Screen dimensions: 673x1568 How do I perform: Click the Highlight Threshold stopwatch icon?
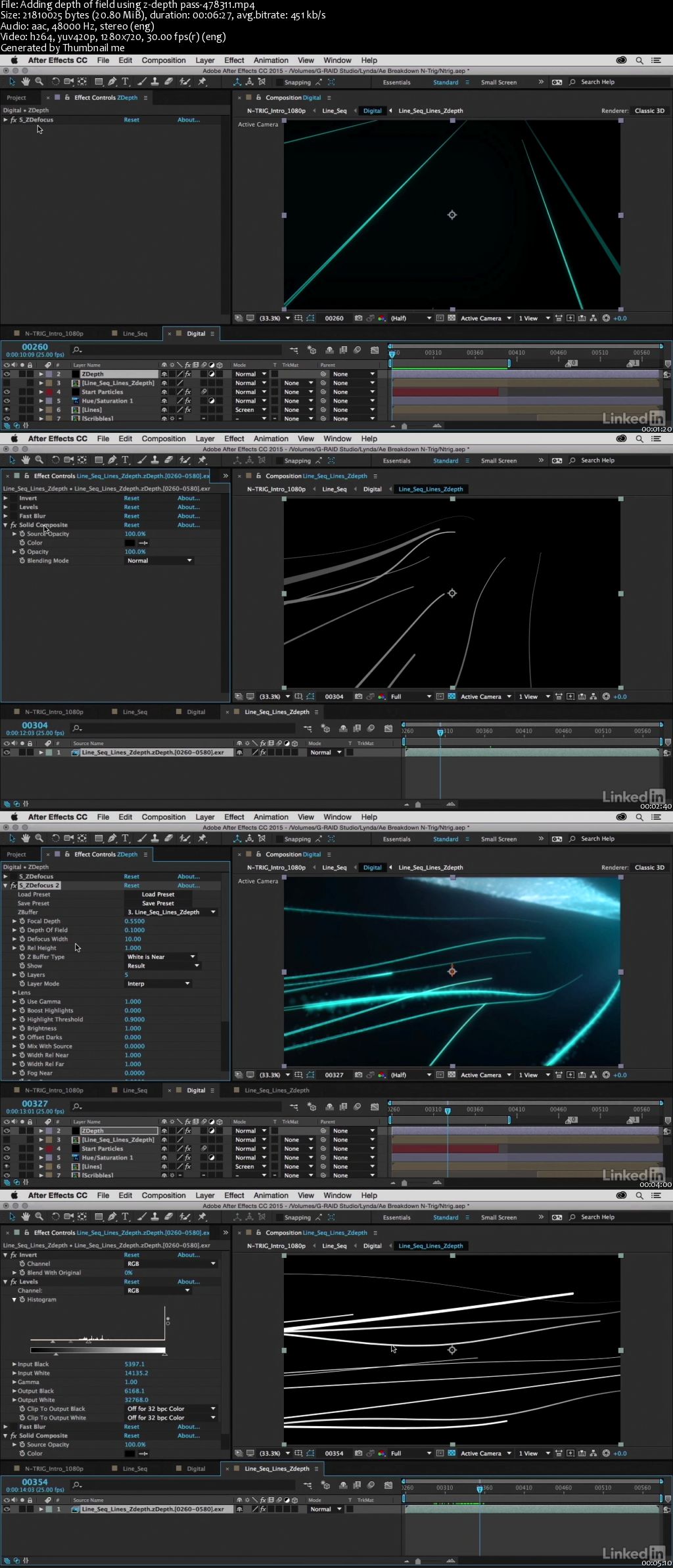[x=22, y=1019]
